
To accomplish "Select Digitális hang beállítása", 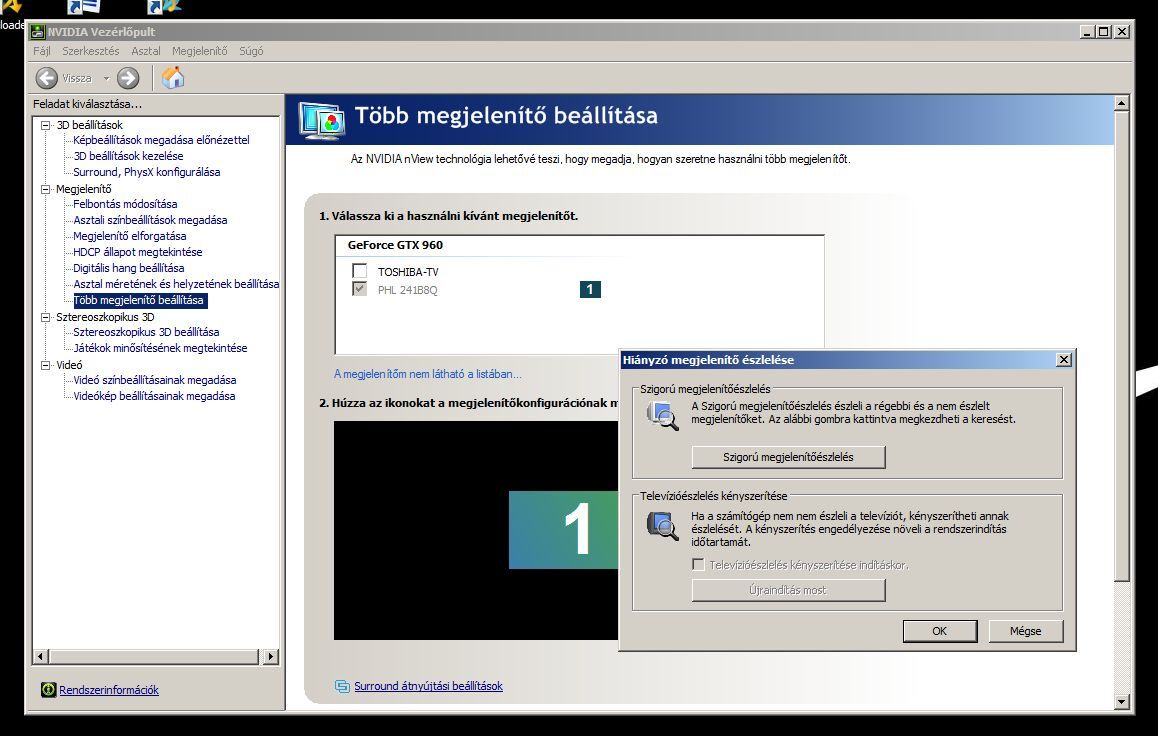I will coord(129,268).
